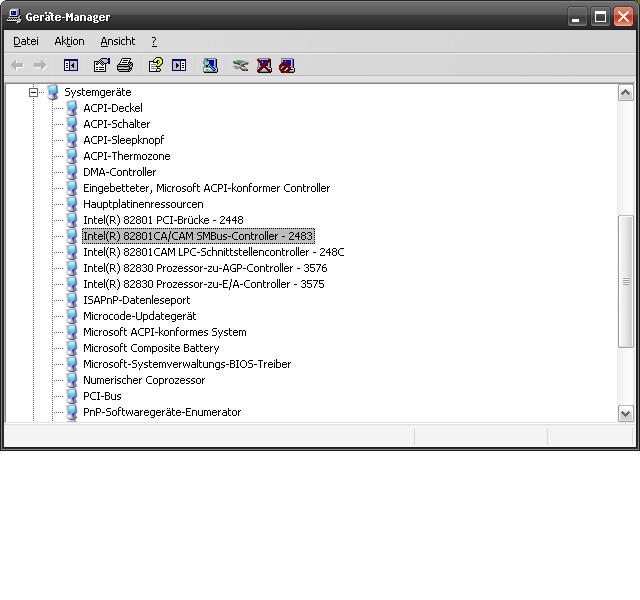The image size is (640, 600).
Task: Select Intel(R) 82830 Prozessor-zu-AGP-Controller - 3576
Action: click(205, 268)
